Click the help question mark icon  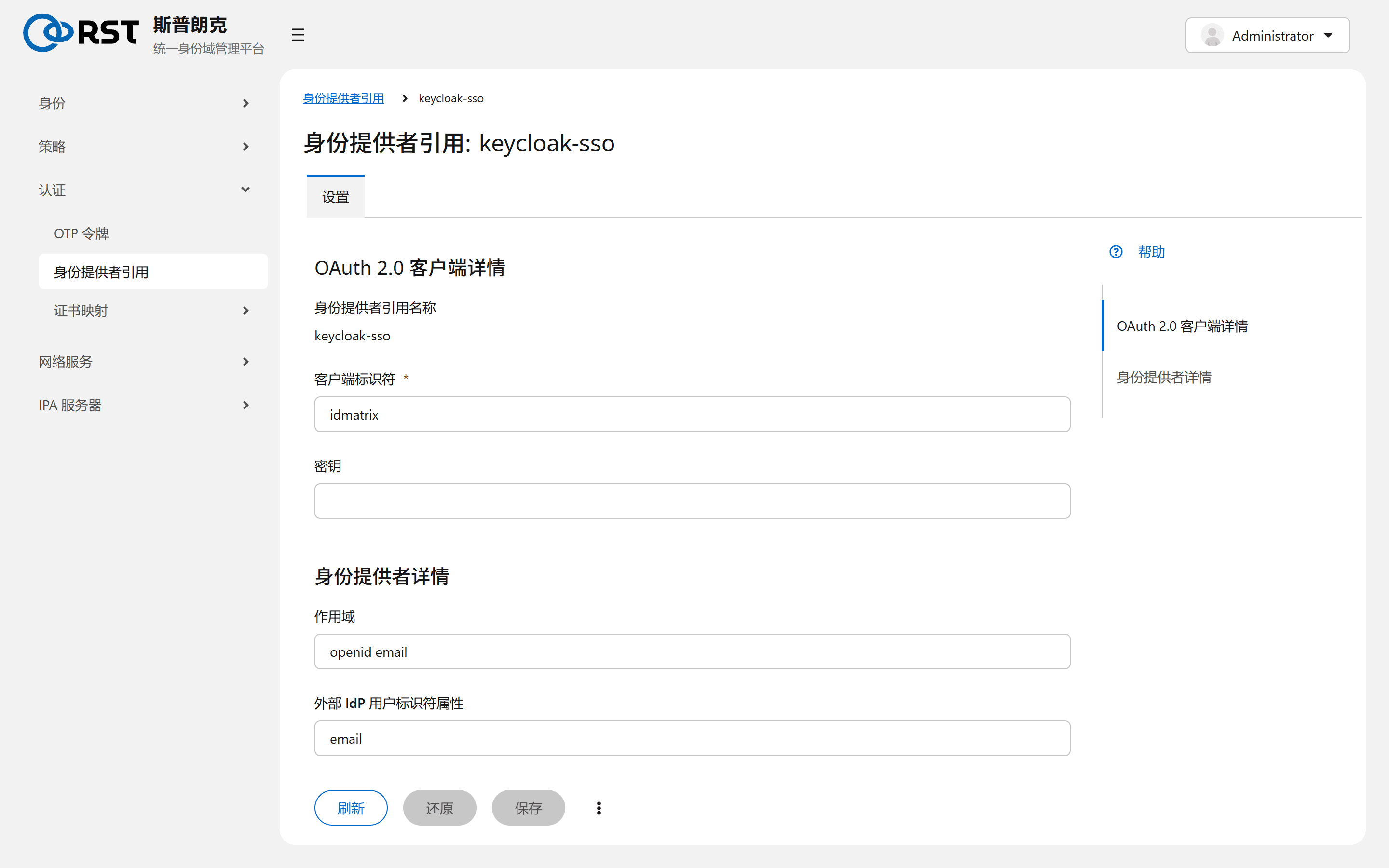pos(1115,251)
